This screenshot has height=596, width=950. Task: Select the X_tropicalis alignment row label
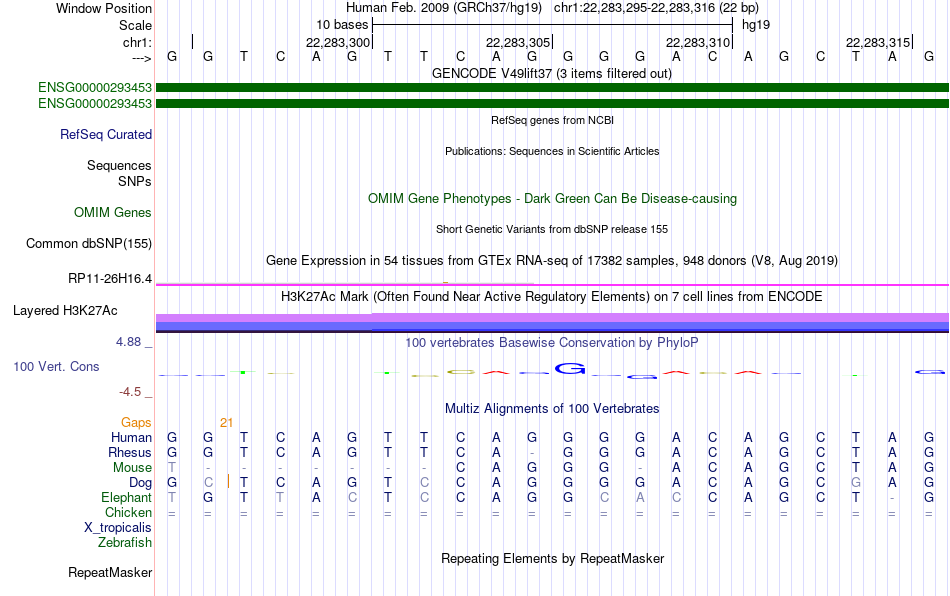[x=118, y=528]
